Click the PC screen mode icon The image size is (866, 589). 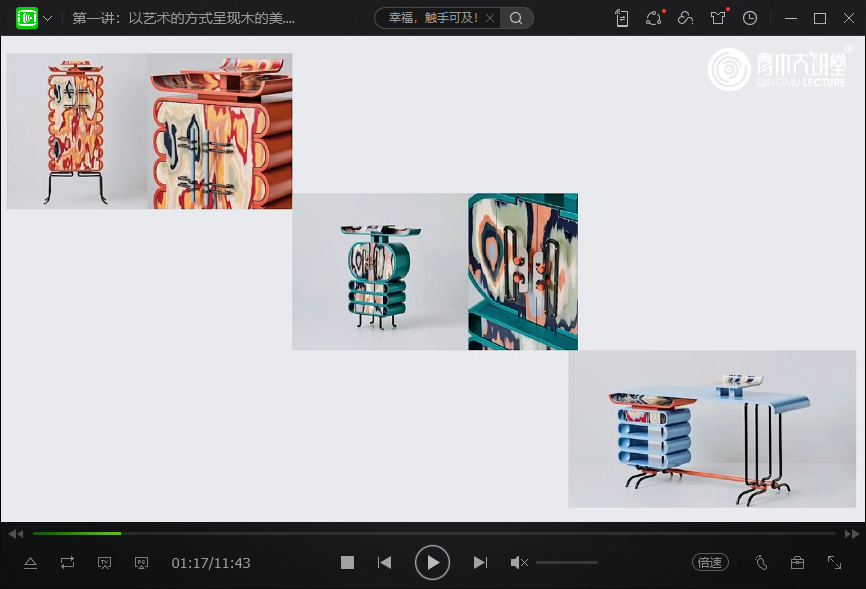tap(141, 563)
